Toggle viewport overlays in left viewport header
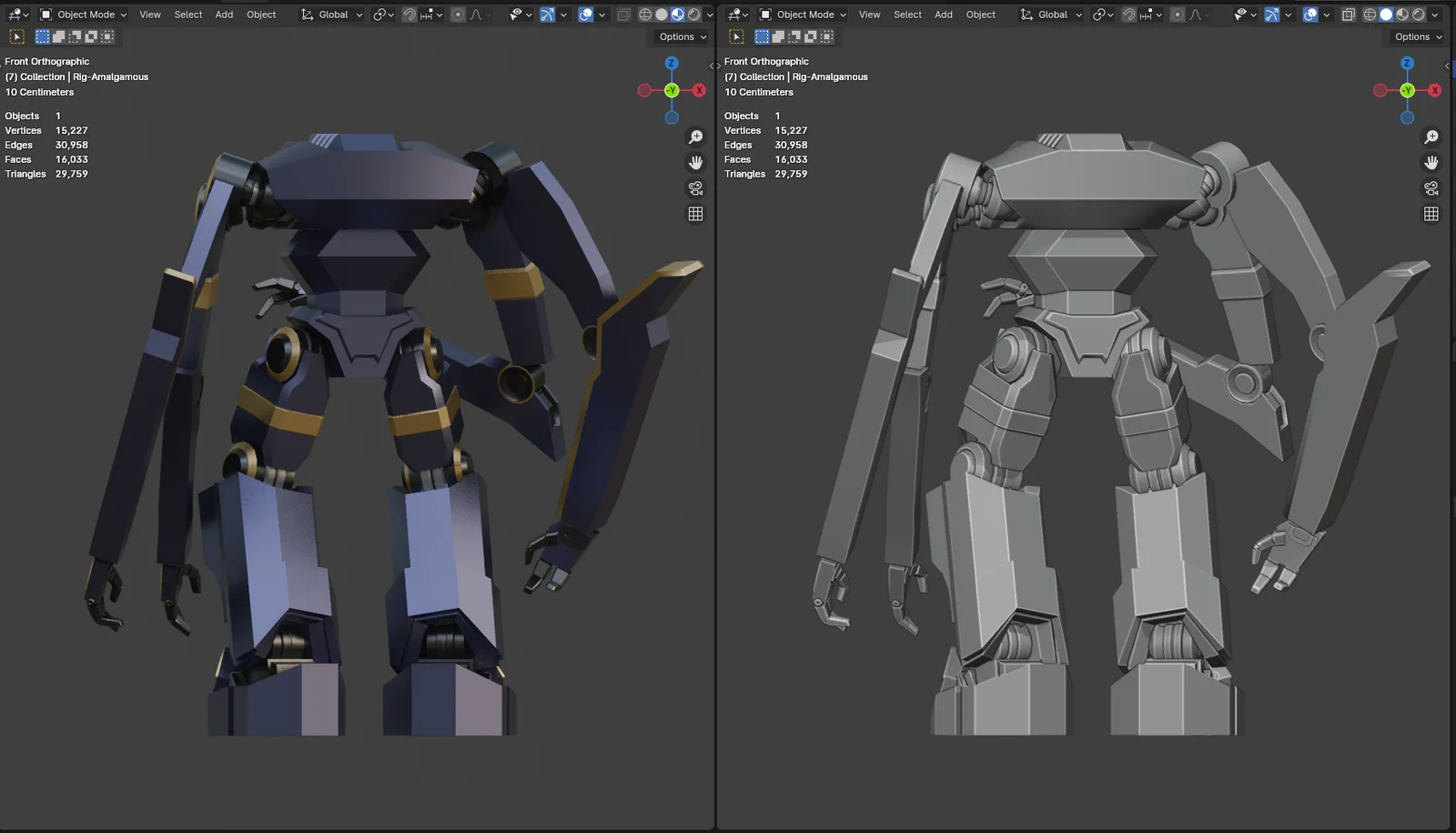The image size is (1456, 833). pyautogui.click(x=585, y=15)
